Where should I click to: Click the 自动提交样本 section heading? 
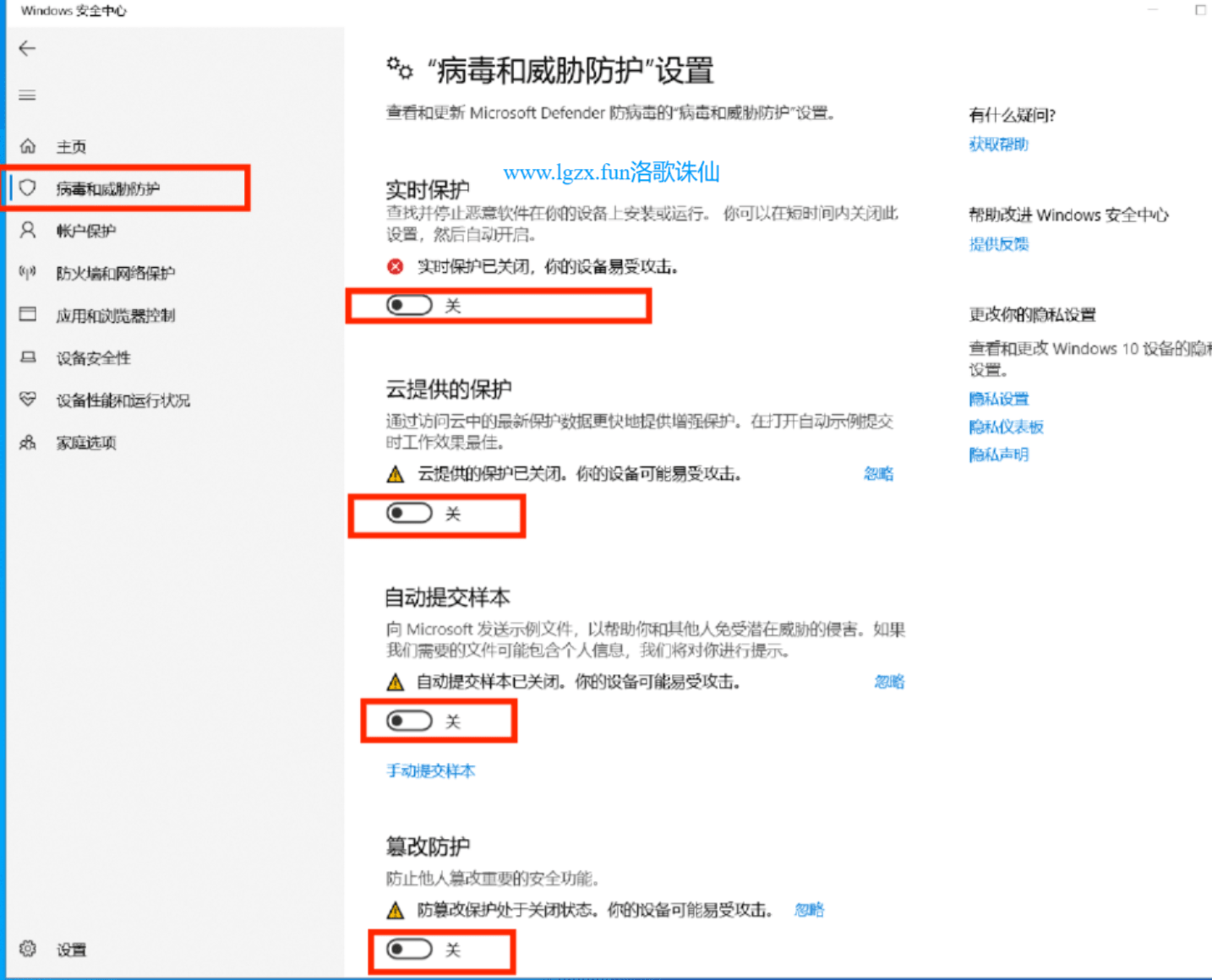click(x=448, y=597)
